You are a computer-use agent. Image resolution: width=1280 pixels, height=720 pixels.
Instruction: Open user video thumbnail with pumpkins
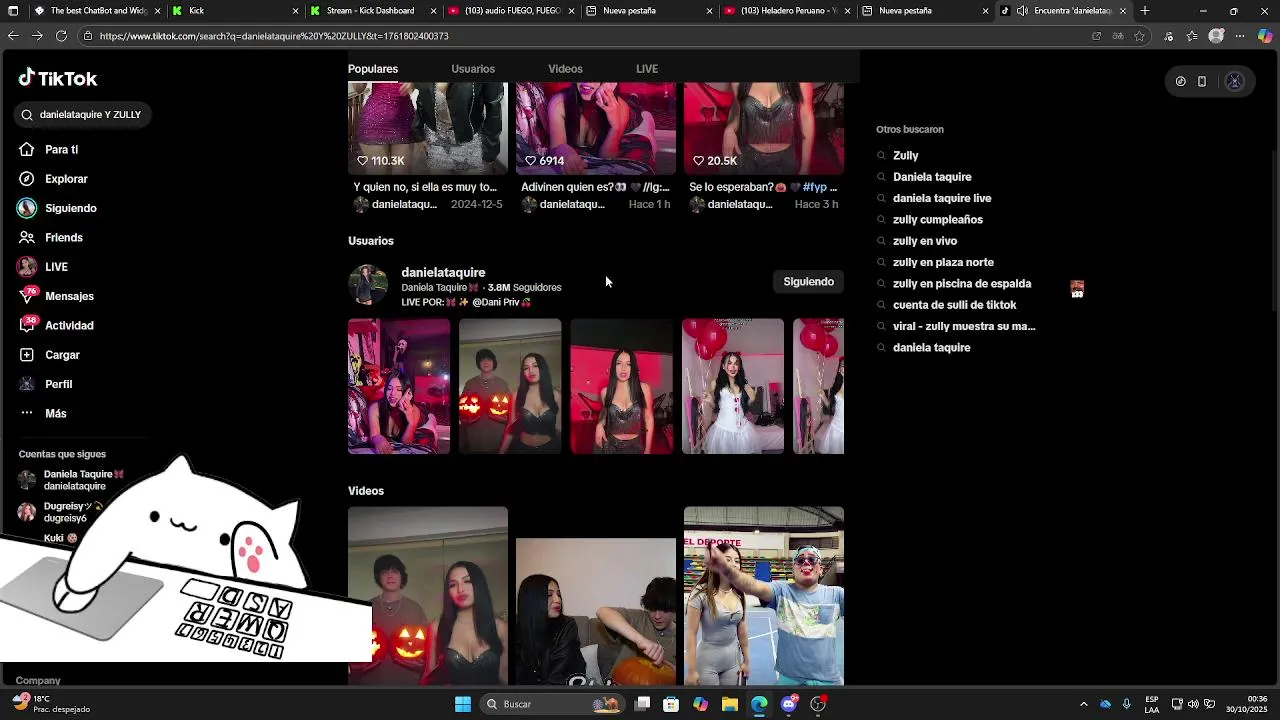point(510,386)
